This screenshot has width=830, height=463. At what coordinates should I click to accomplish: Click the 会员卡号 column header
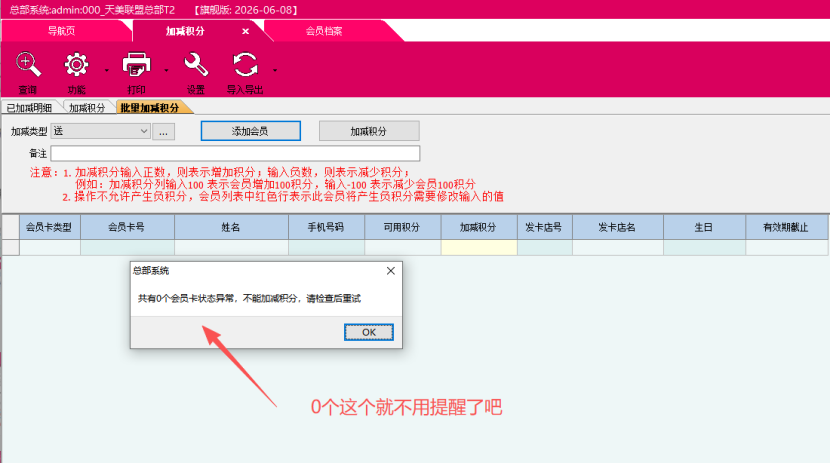[x=127, y=227]
